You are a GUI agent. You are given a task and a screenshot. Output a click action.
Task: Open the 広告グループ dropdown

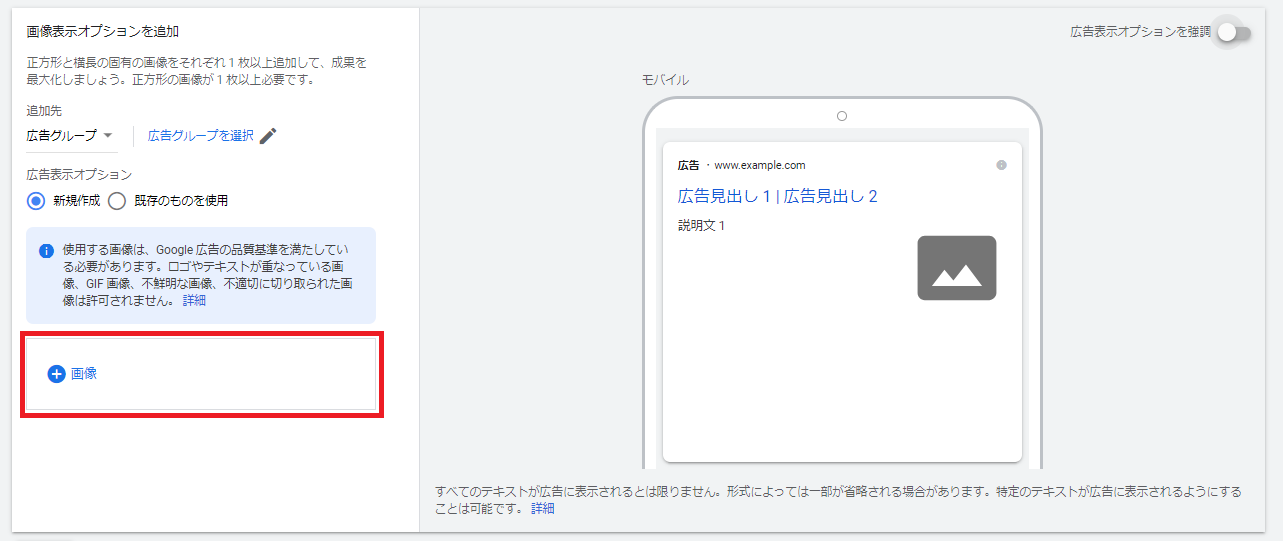[x=70, y=136]
